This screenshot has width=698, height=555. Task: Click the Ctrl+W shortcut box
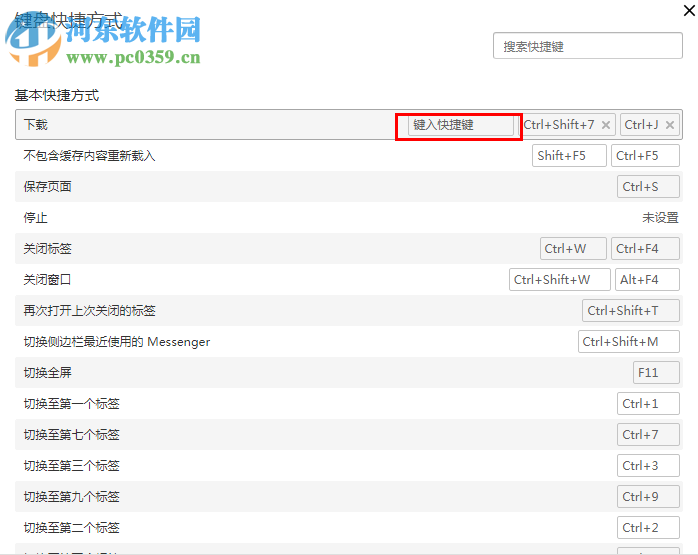pyautogui.click(x=573, y=248)
